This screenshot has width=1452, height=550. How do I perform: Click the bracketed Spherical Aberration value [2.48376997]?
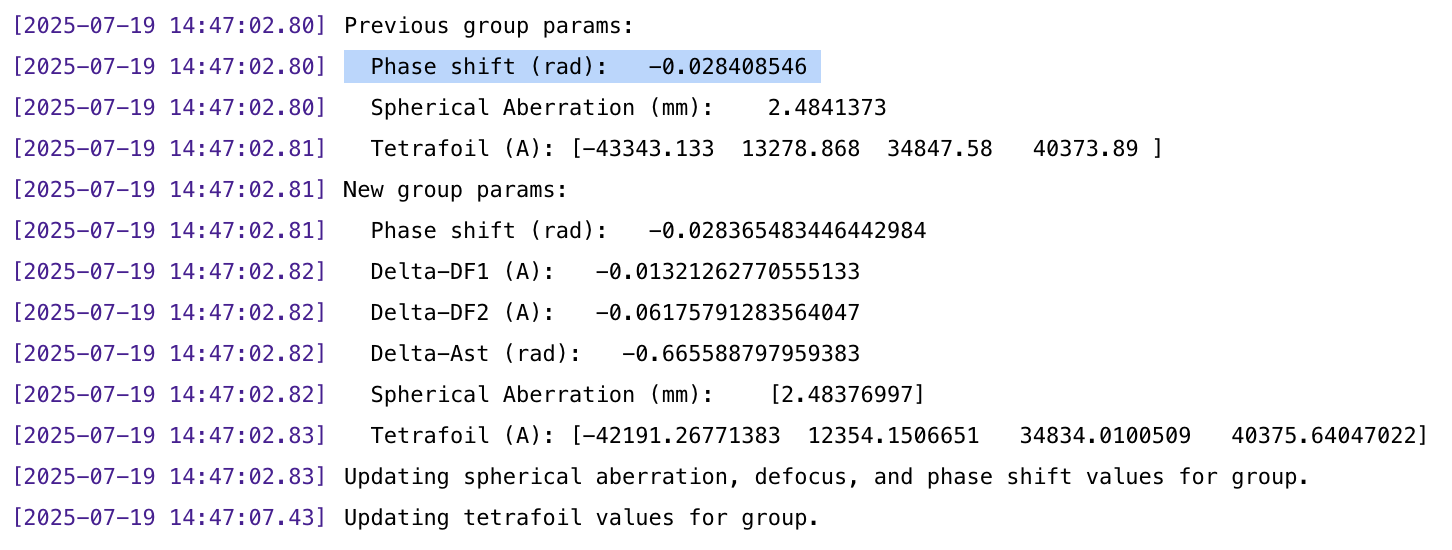click(847, 395)
